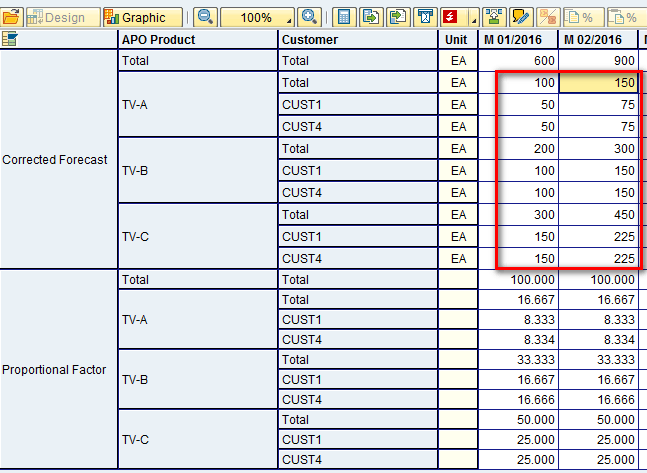Click the Total product label under Corrected Forecast
The height and width of the screenshot is (473, 647).
[198, 61]
